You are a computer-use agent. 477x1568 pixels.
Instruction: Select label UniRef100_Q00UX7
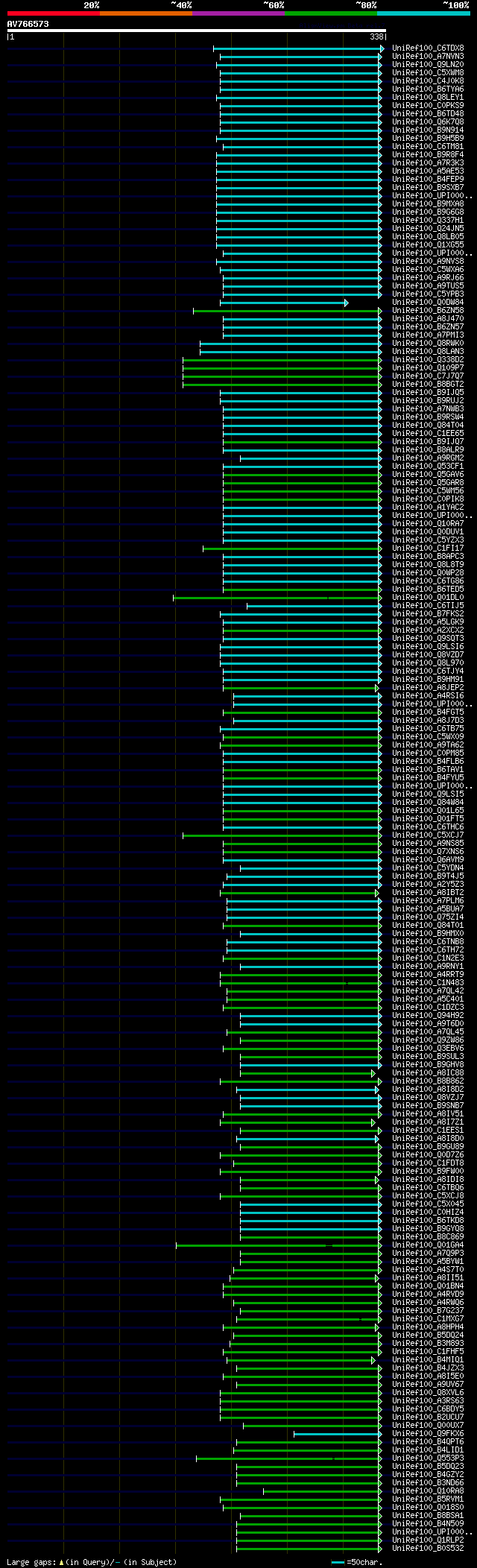[x=428, y=1426]
